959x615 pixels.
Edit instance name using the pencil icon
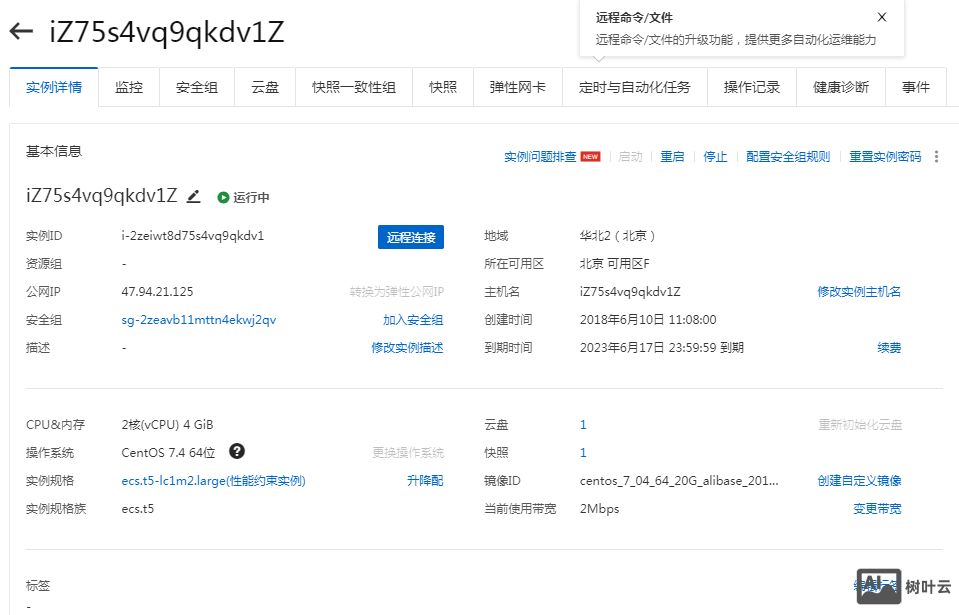click(193, 196)
